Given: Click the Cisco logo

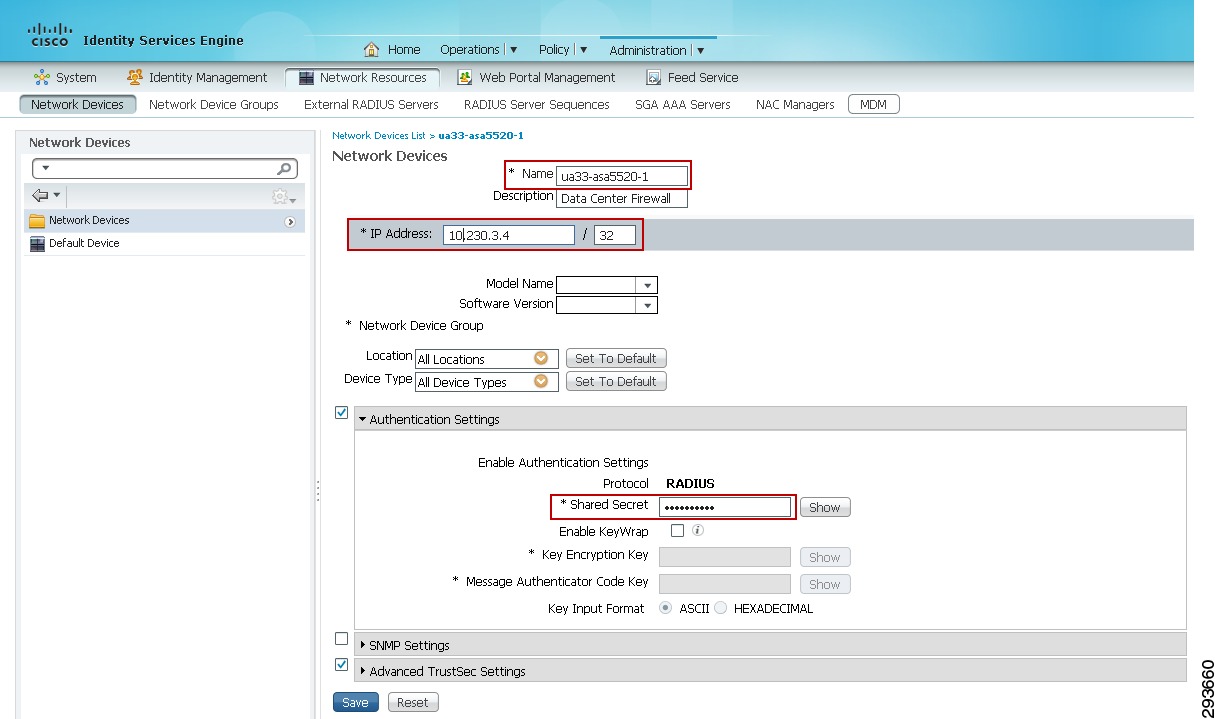Looking at the screenshot, I should pyautogui.click(x=49, y=35).
